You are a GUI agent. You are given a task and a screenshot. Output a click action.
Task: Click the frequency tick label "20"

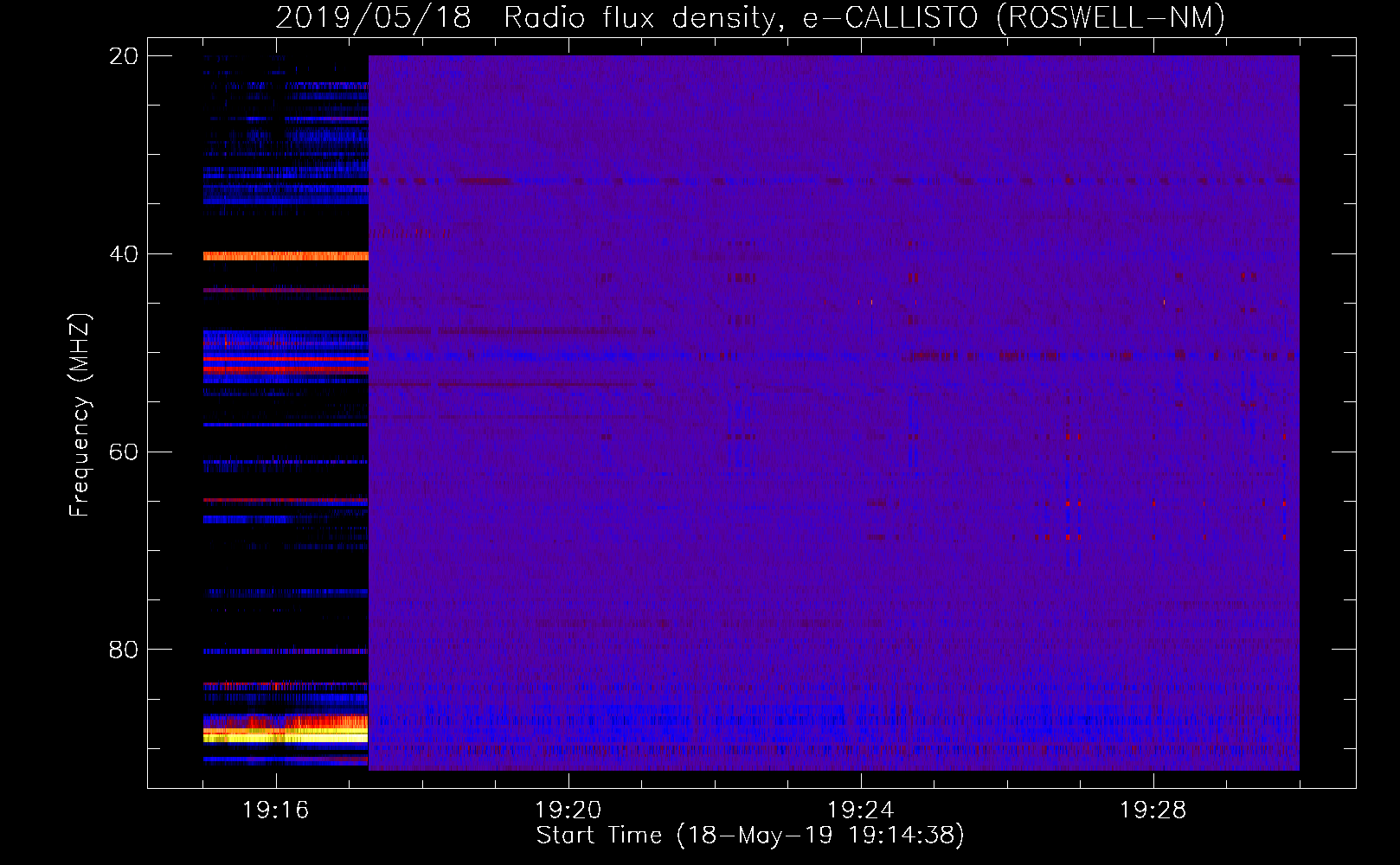[x=124, y=56]
